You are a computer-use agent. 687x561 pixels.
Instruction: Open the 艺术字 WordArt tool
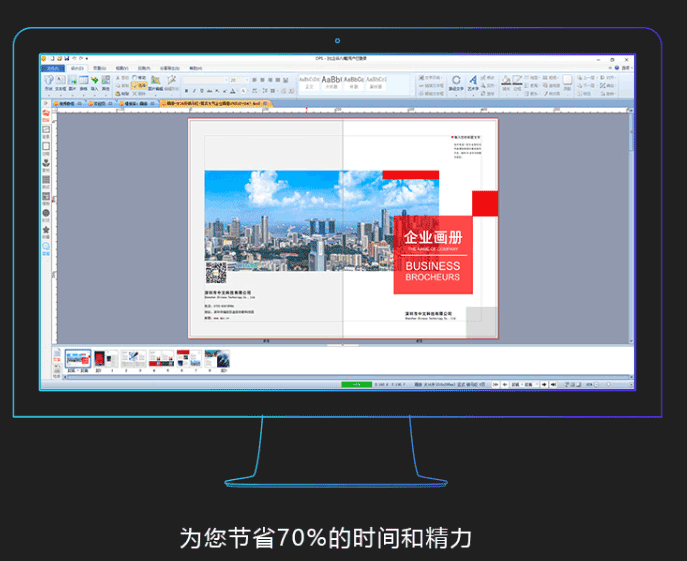pos(473,83)
